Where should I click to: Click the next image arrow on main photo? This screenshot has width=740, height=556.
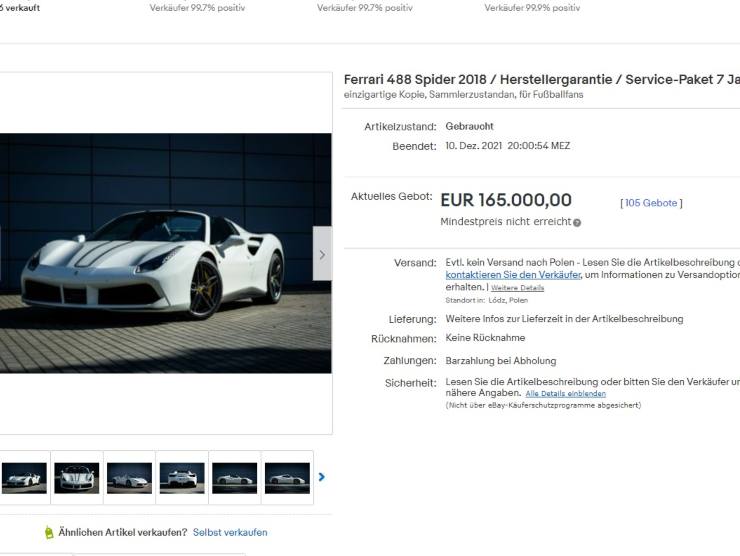(322, 253)
